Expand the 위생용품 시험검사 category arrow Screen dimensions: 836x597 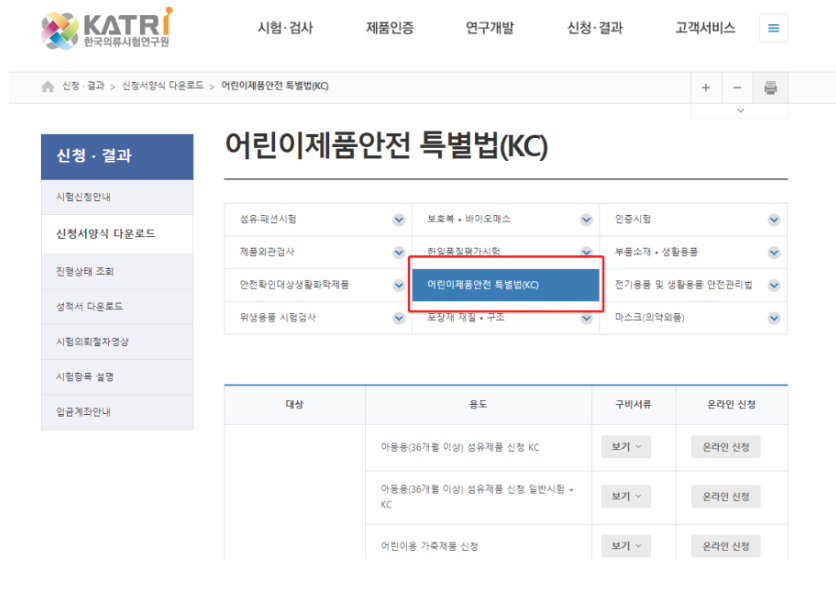click(398, 318)
